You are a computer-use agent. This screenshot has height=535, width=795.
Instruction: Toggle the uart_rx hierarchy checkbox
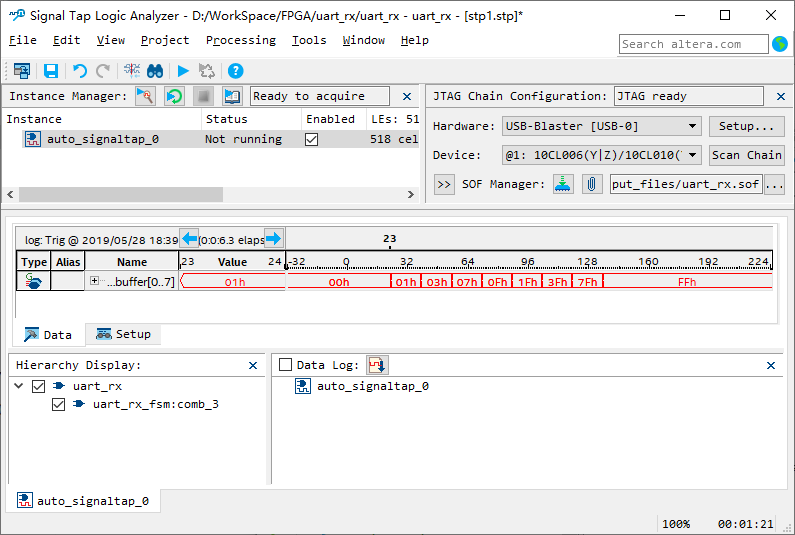point(39,386)
